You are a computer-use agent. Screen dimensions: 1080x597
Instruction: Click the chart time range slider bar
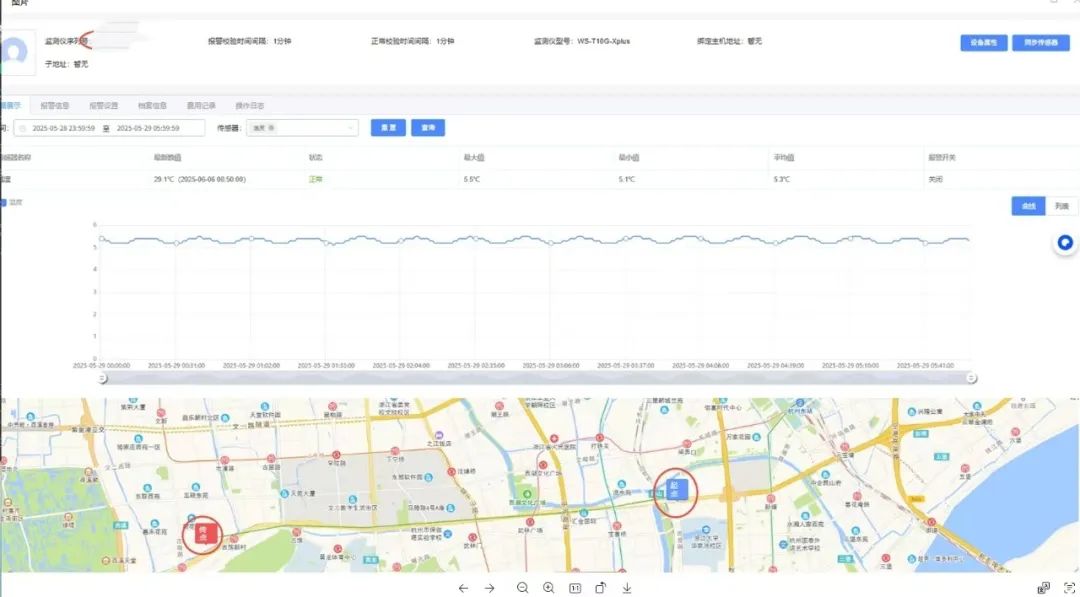[x=535, y=378]
